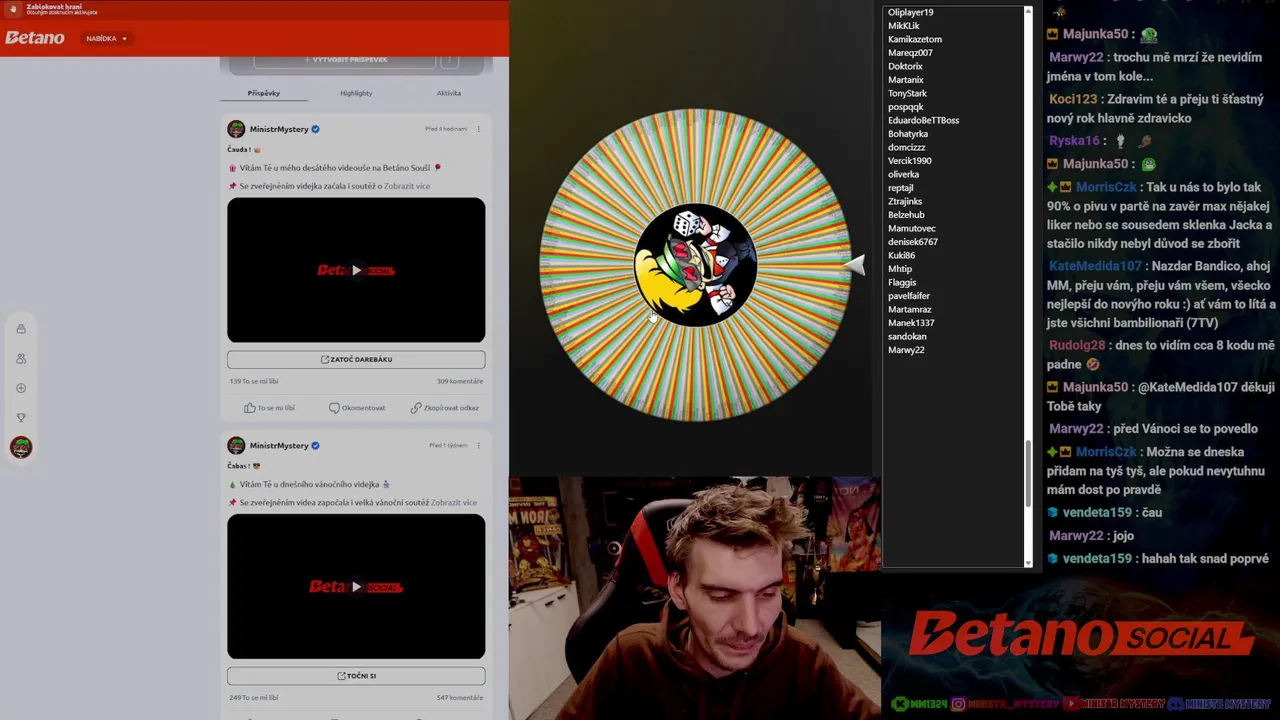1280x720 pixels.
Task: Click the plus circle icon in the left sidebar
Action: (x=21, y=388)
